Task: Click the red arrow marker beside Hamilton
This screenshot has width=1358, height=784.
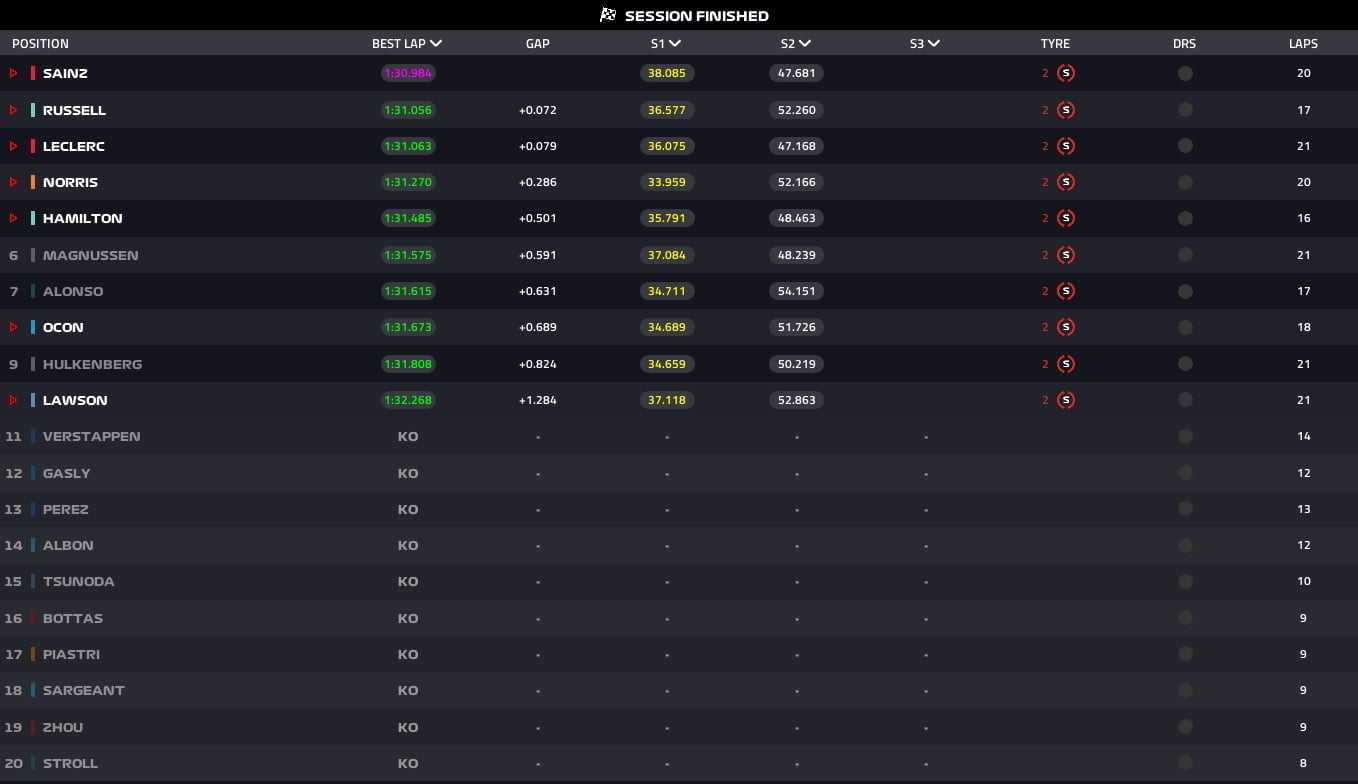Action: click(14, 218)
